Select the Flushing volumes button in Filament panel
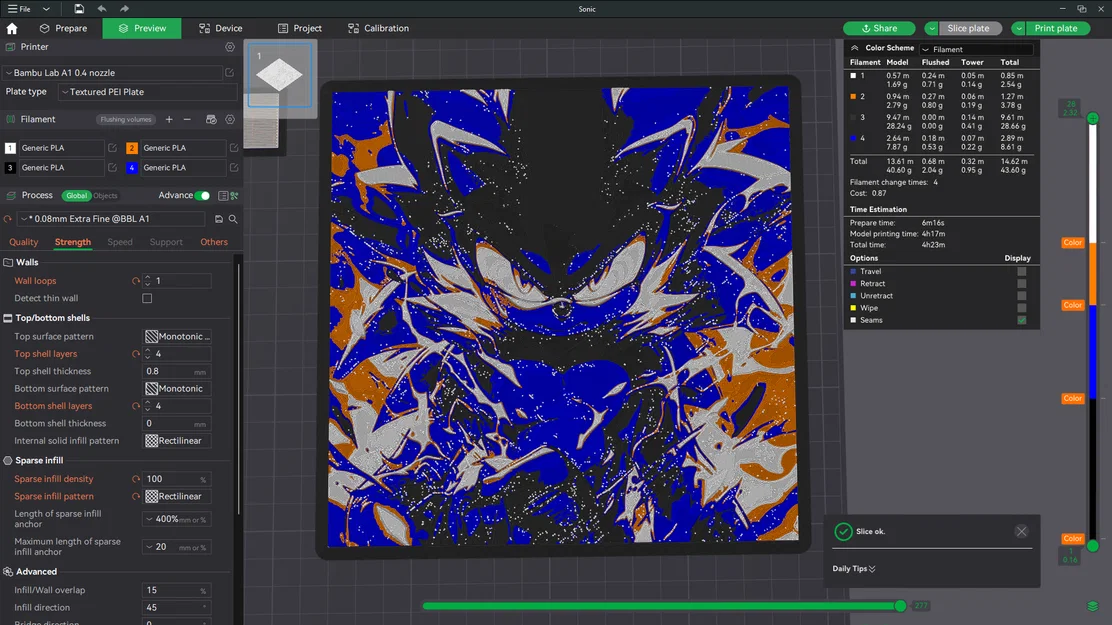This screenshot has width=1112, height=625. tap(126, 119)
